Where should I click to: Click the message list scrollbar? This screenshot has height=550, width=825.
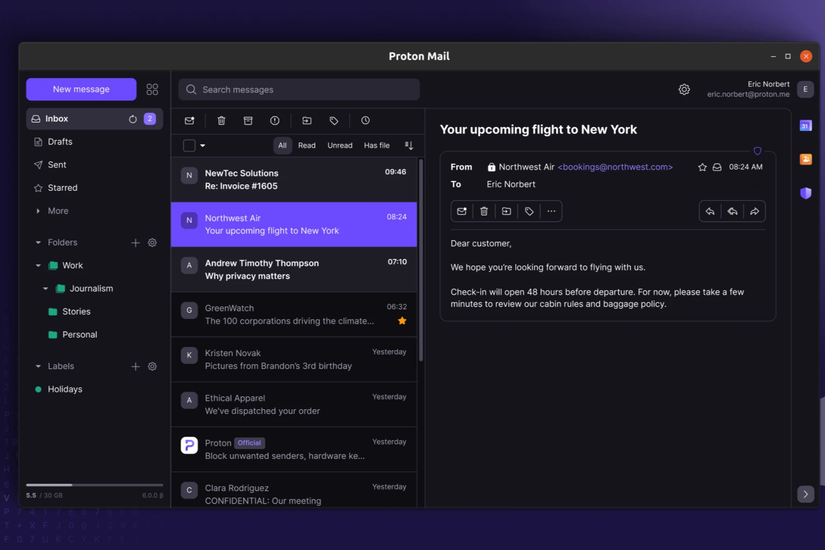(421, 260)
